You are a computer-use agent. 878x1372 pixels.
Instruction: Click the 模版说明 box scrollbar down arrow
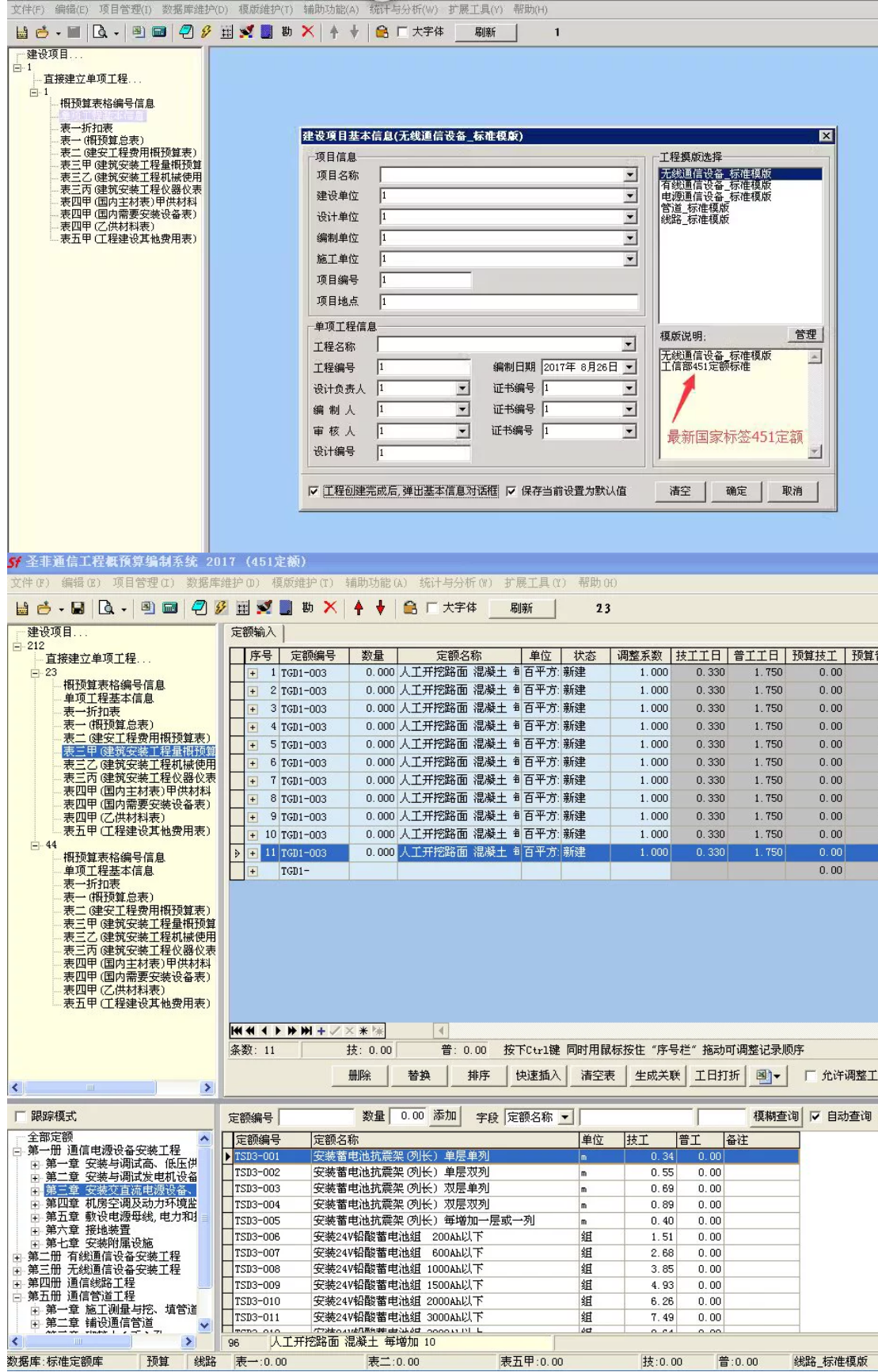[x=815, y=451]
